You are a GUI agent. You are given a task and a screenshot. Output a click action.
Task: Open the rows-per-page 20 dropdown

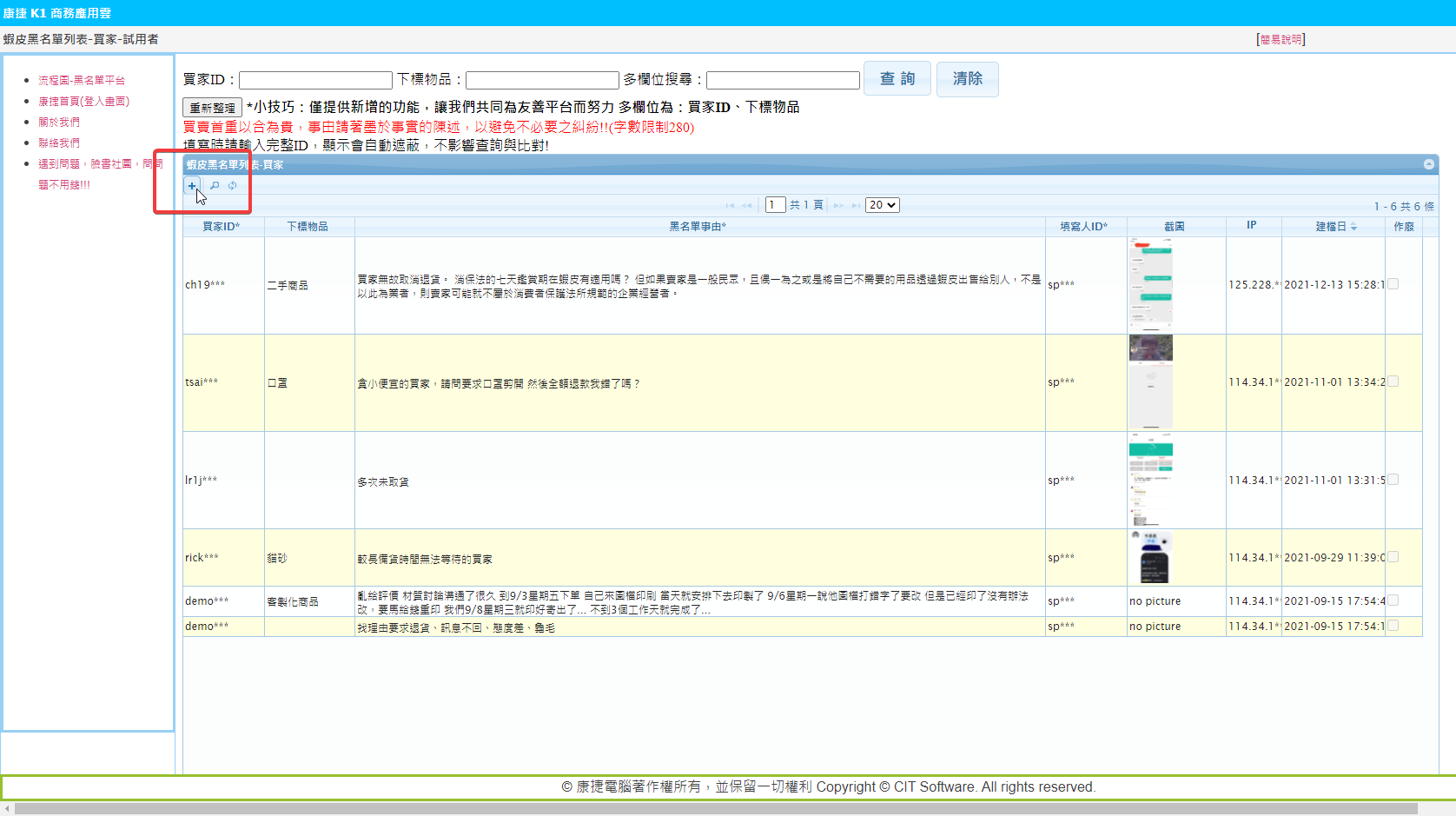[x=882, y=205]
